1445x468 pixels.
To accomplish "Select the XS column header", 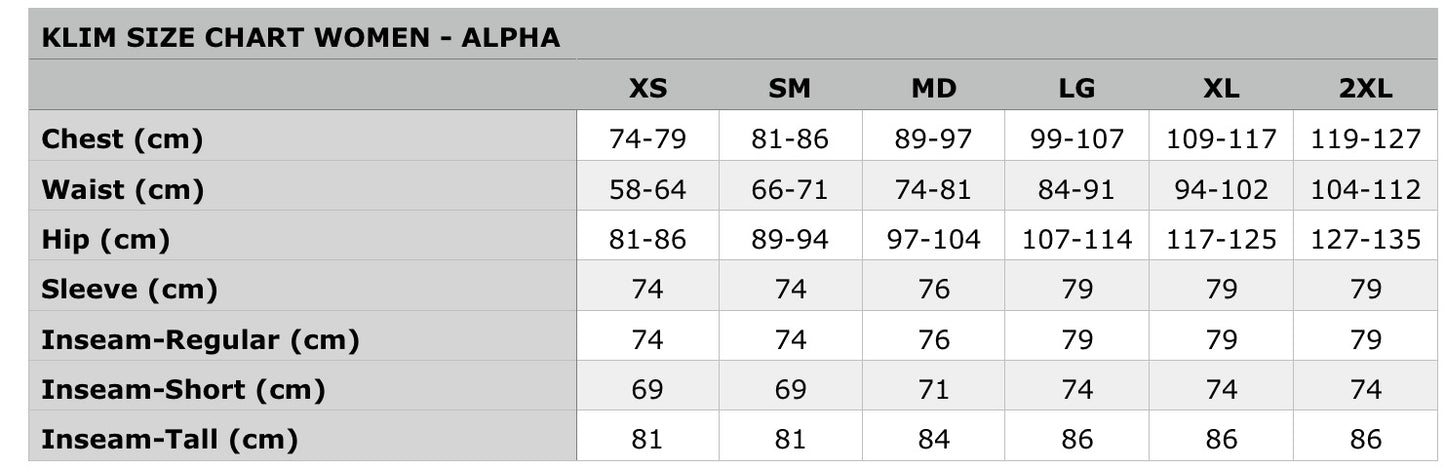I will click(x=647, y=88).
